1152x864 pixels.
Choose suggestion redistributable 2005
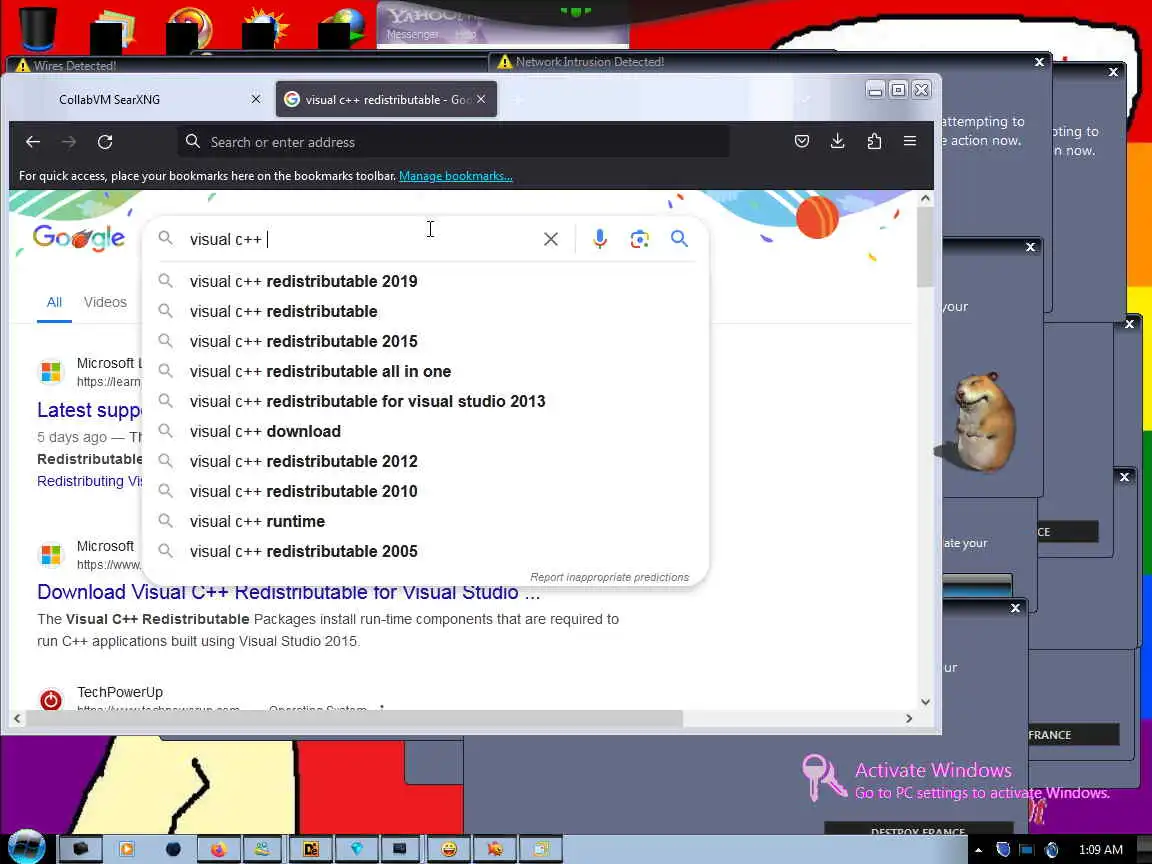pos(426,552)
